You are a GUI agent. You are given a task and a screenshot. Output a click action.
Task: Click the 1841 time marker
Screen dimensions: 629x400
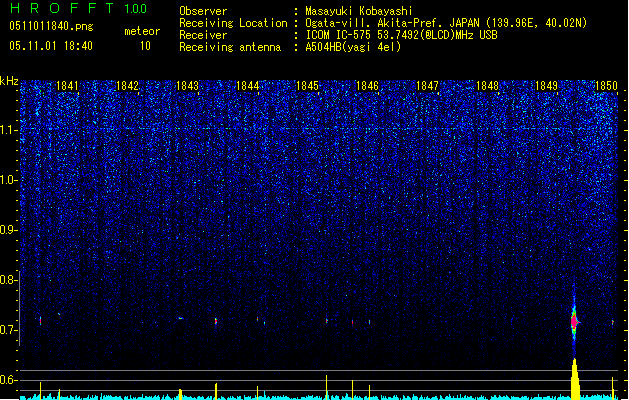click(67, 86)
